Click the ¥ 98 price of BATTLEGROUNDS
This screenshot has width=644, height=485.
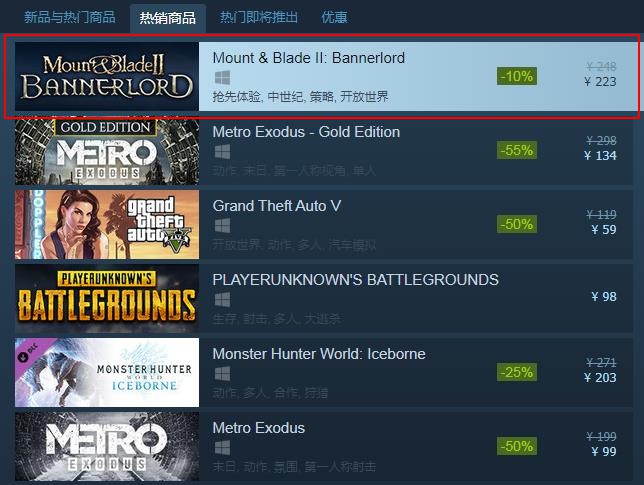click(x=604, y=297)
